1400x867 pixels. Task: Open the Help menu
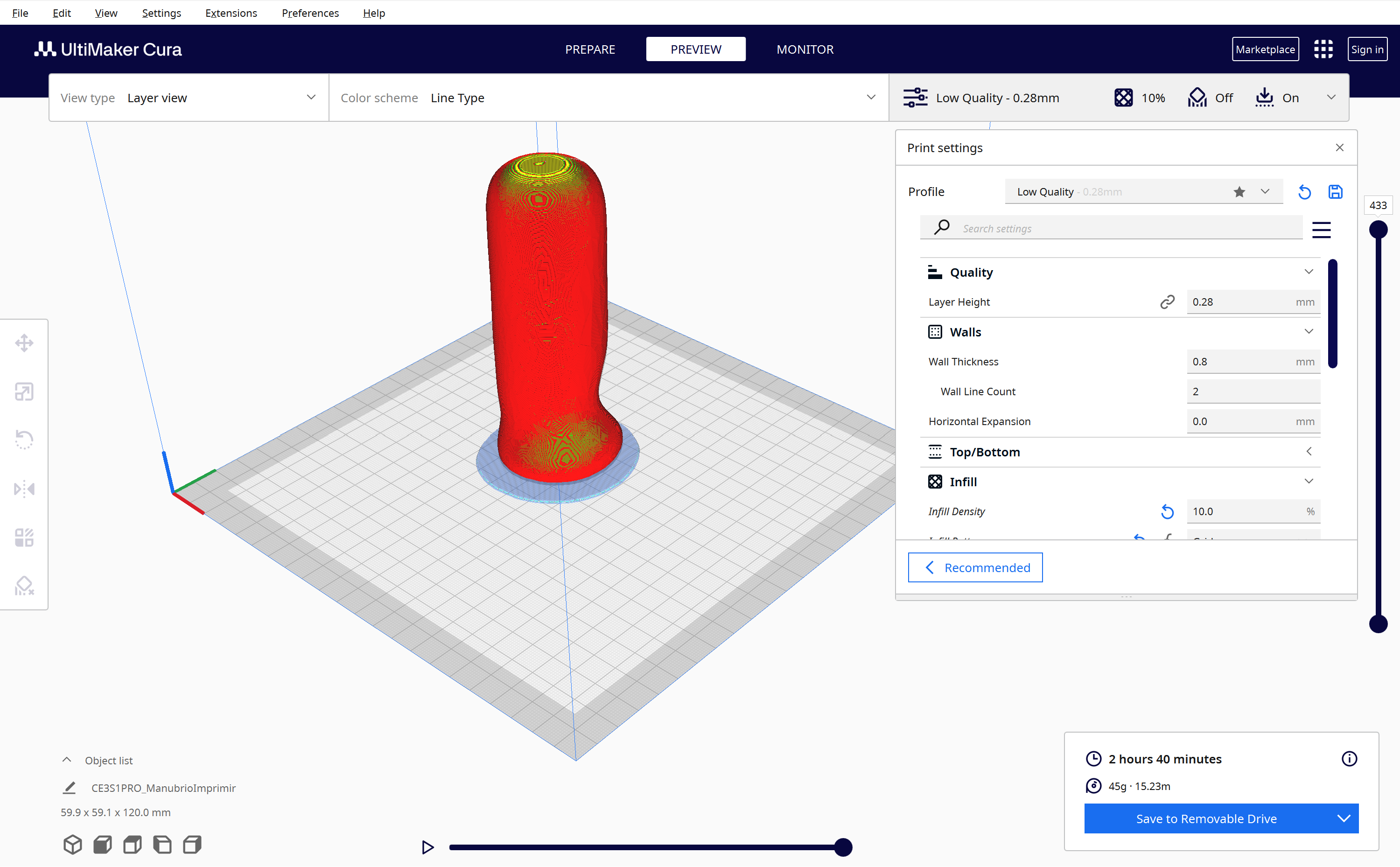tap(374, 13)
